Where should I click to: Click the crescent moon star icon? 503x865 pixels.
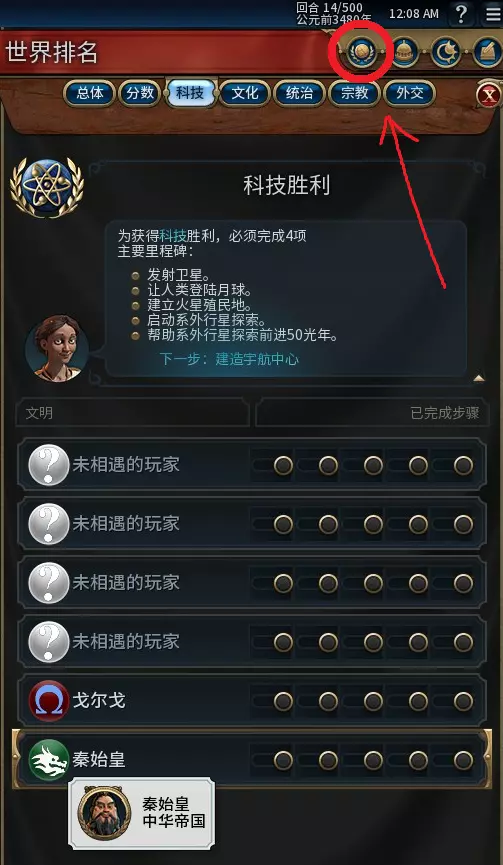(446, 52)
